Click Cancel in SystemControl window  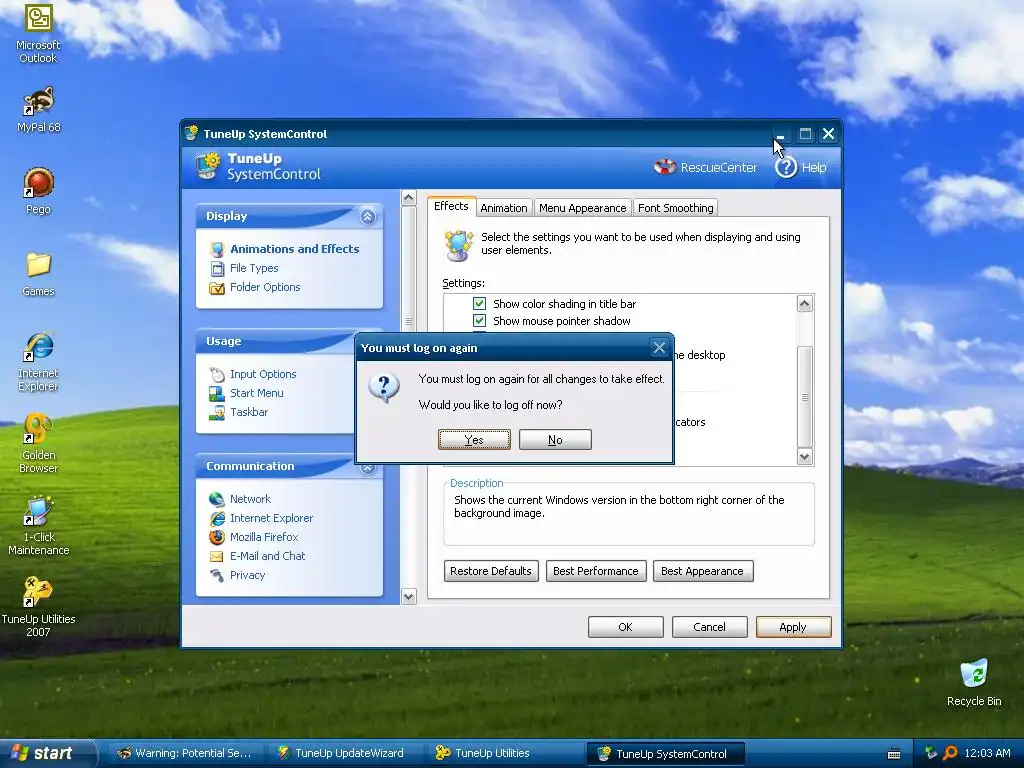[709, 627]
